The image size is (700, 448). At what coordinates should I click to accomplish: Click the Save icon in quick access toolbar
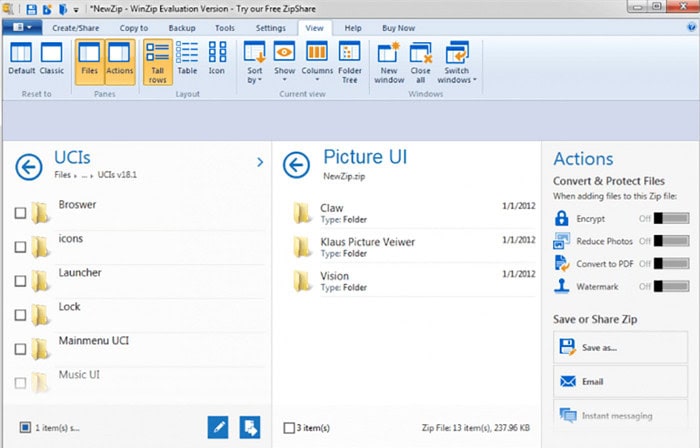(31, 9)
